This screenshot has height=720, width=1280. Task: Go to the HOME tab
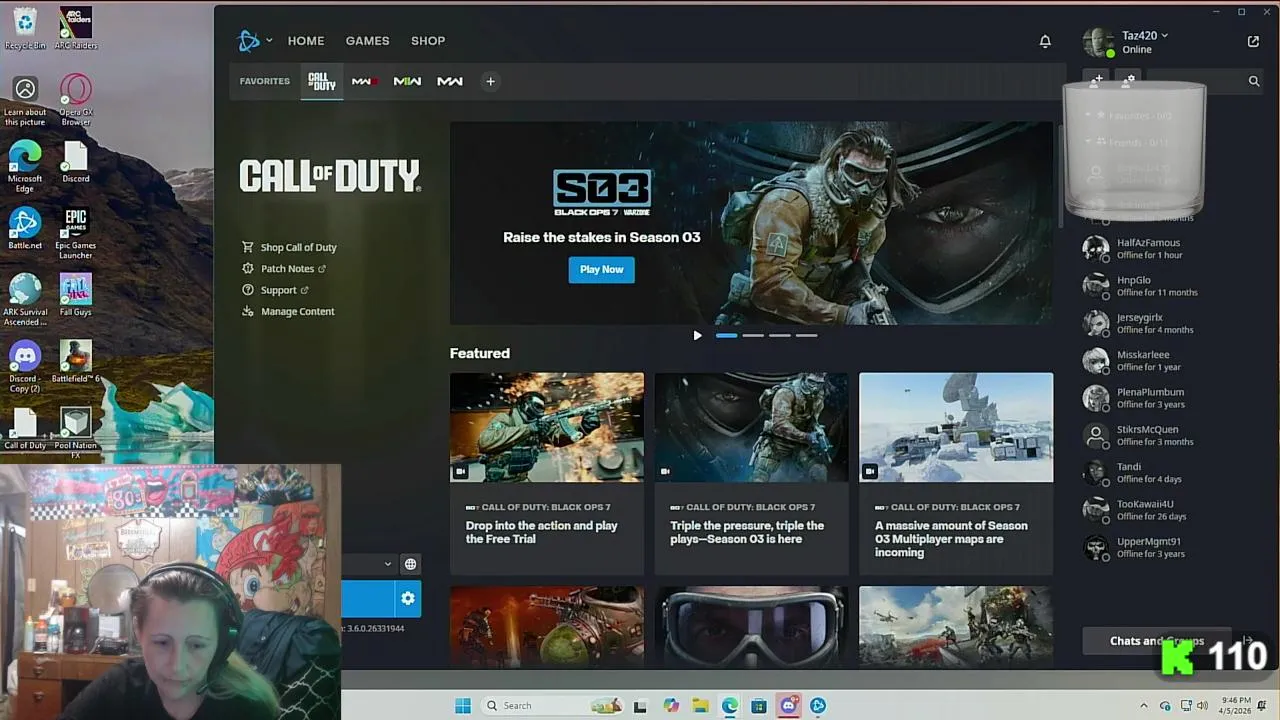[x=306, y=41]
